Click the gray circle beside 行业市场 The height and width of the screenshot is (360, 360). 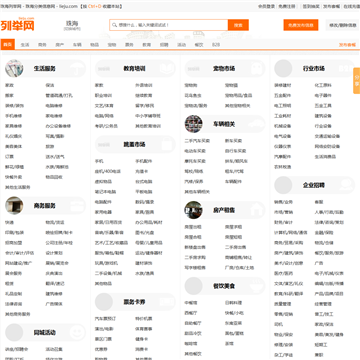[x=283, y=68]
